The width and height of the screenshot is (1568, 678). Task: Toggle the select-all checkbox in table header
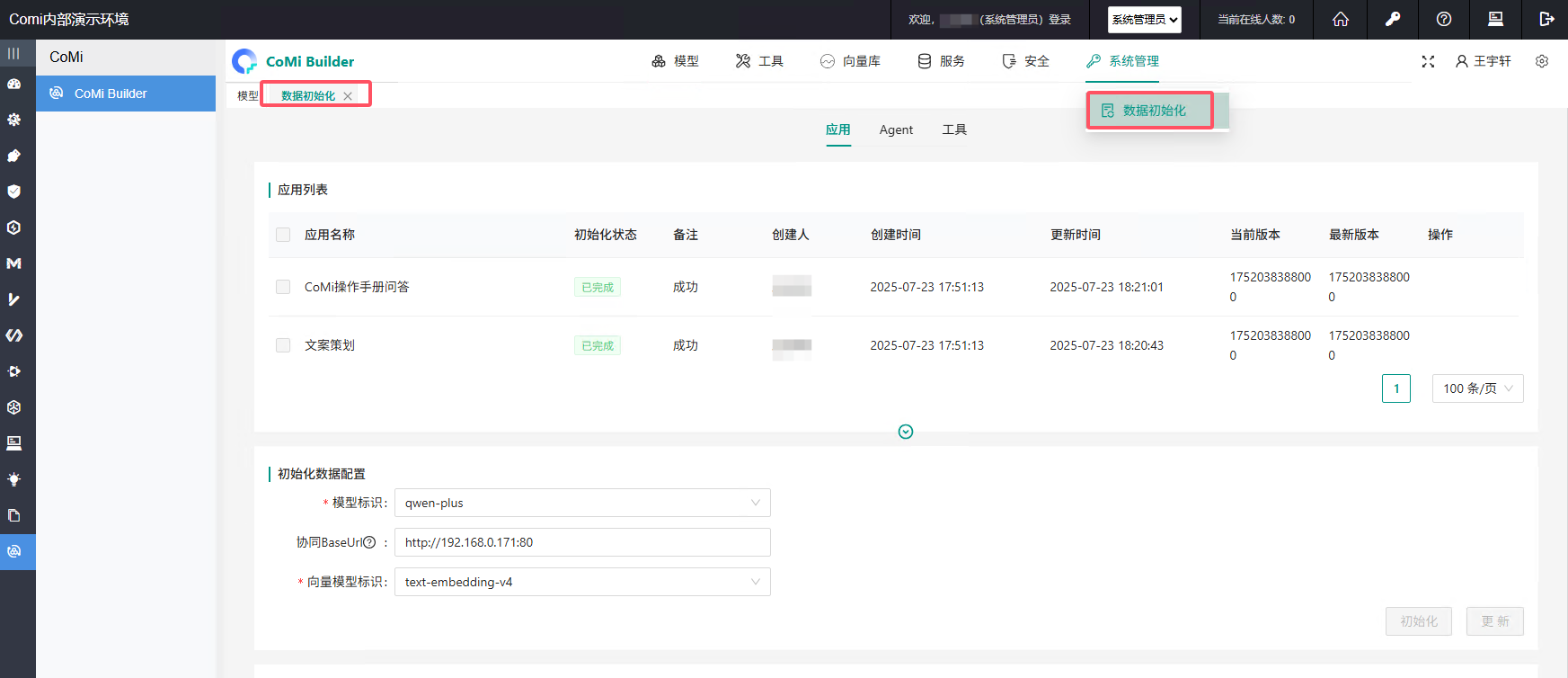click(x=283, y=235)
